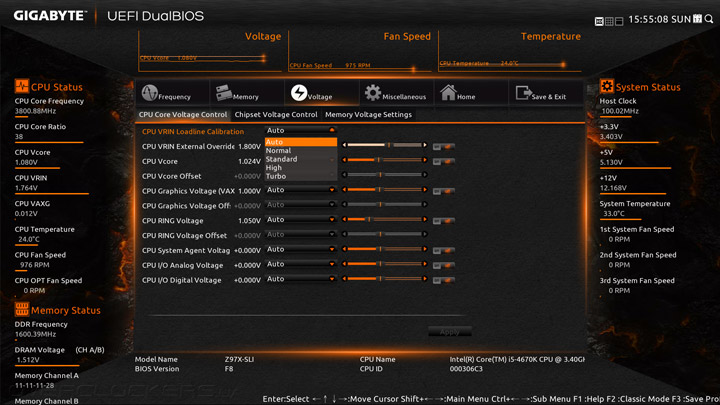Select Auto in the Loadline Calibration list
The image size is (720, 405).
point(301,142)
